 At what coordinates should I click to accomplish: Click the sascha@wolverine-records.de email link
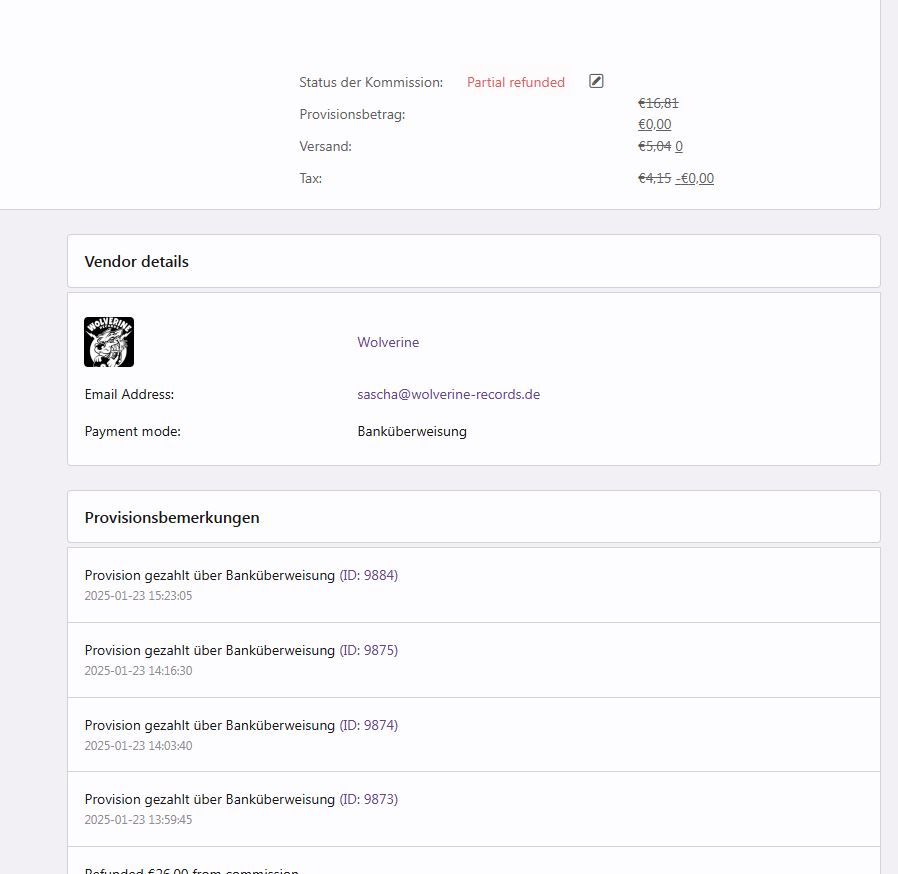(448, 394)
